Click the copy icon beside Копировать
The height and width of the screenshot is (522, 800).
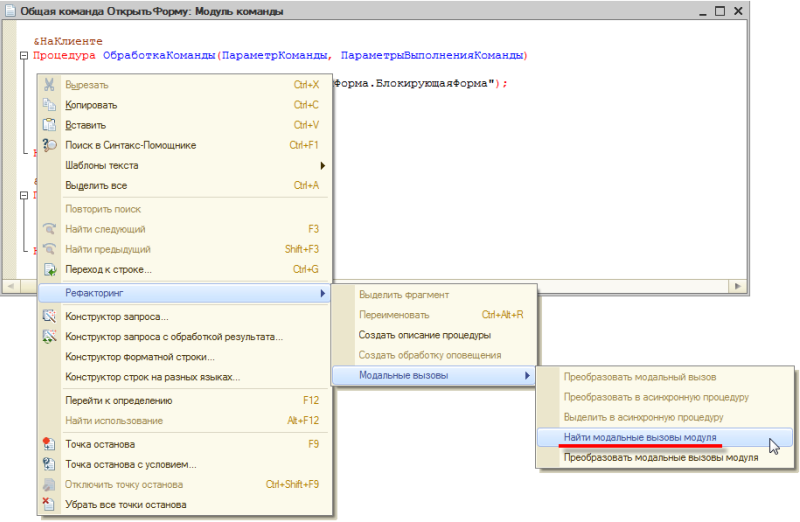pyautogui.click(x=49, y=105)
